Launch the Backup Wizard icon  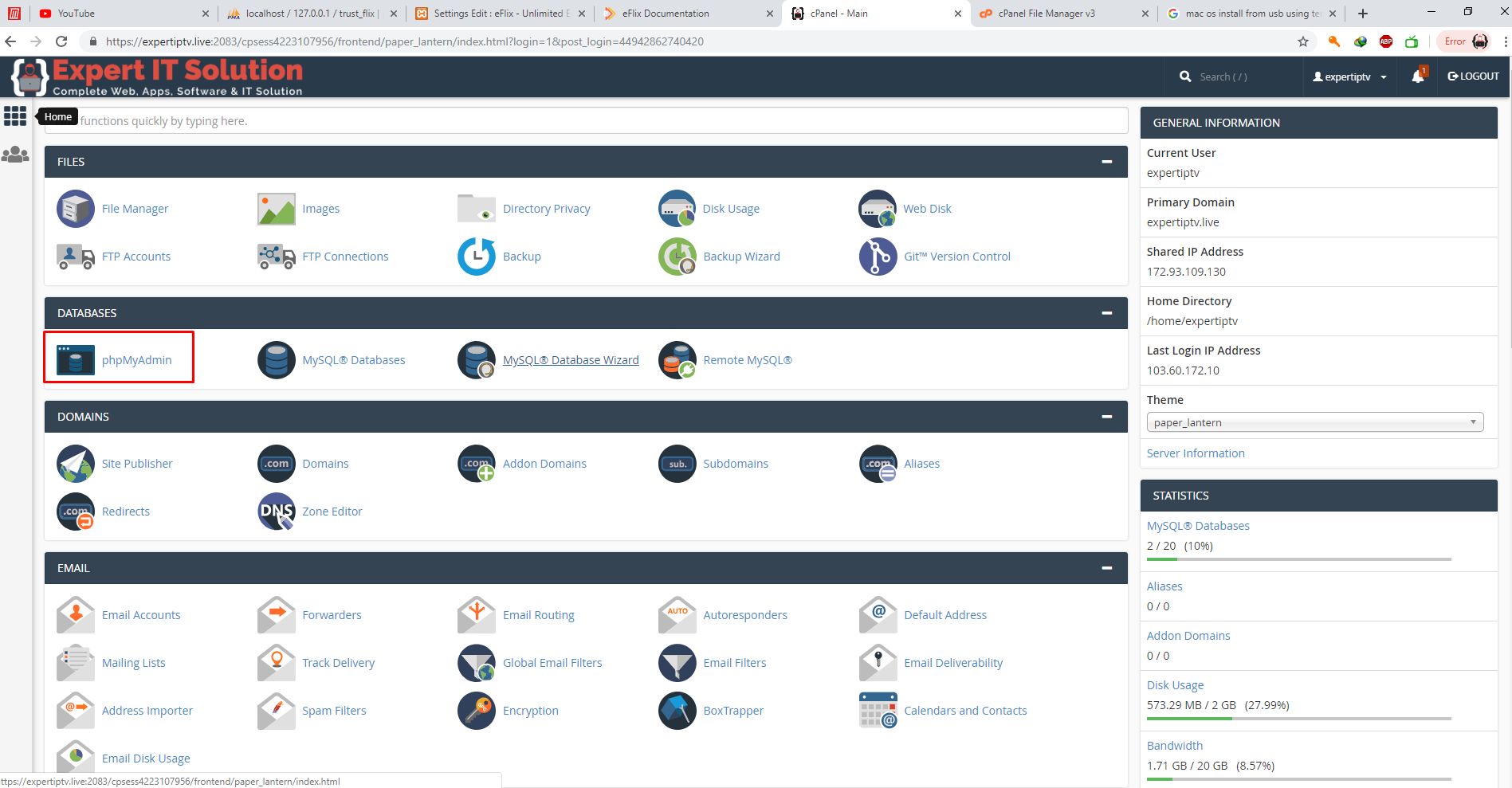[x=677, y=257]
